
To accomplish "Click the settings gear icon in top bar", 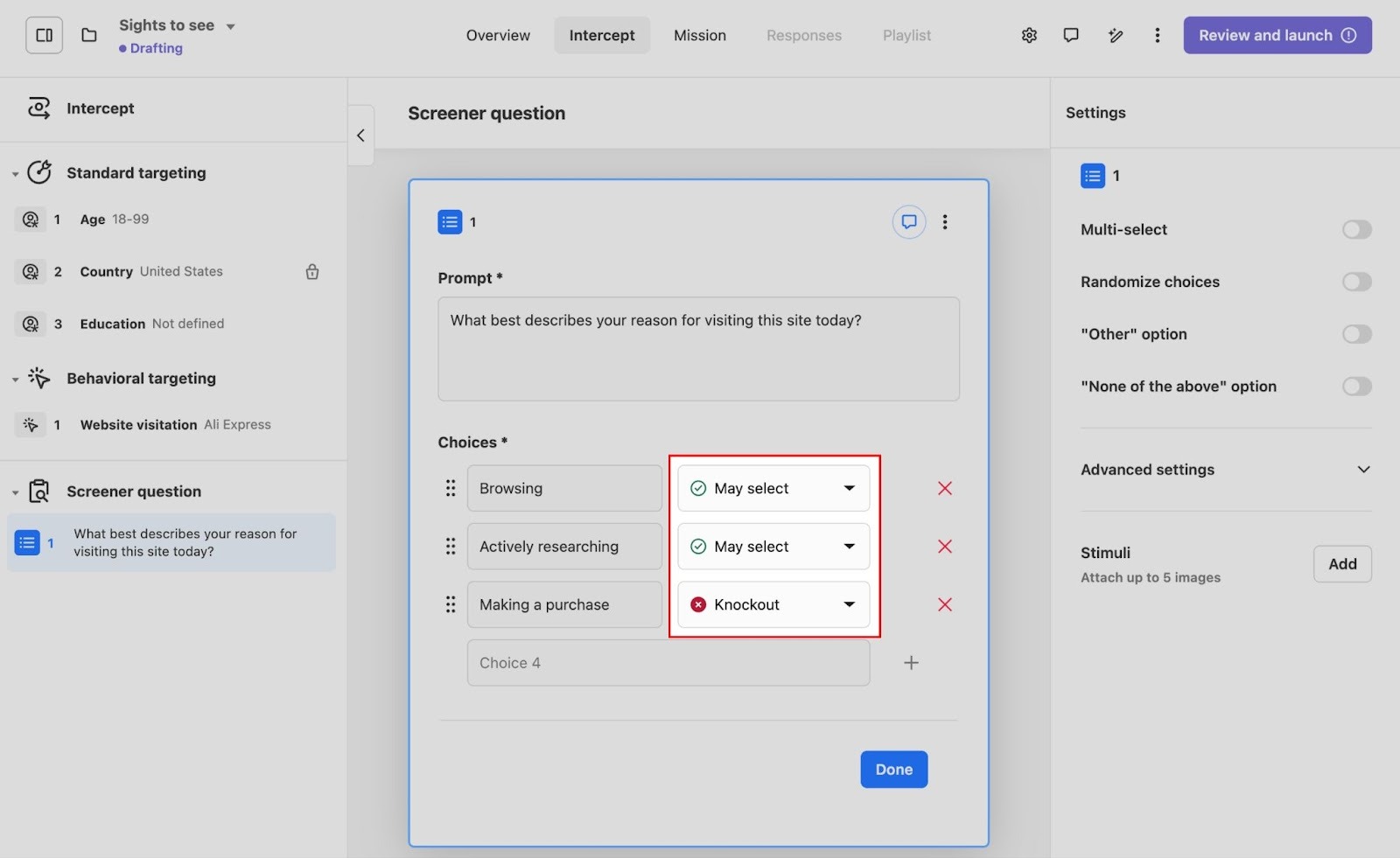I will [1029, 36].
